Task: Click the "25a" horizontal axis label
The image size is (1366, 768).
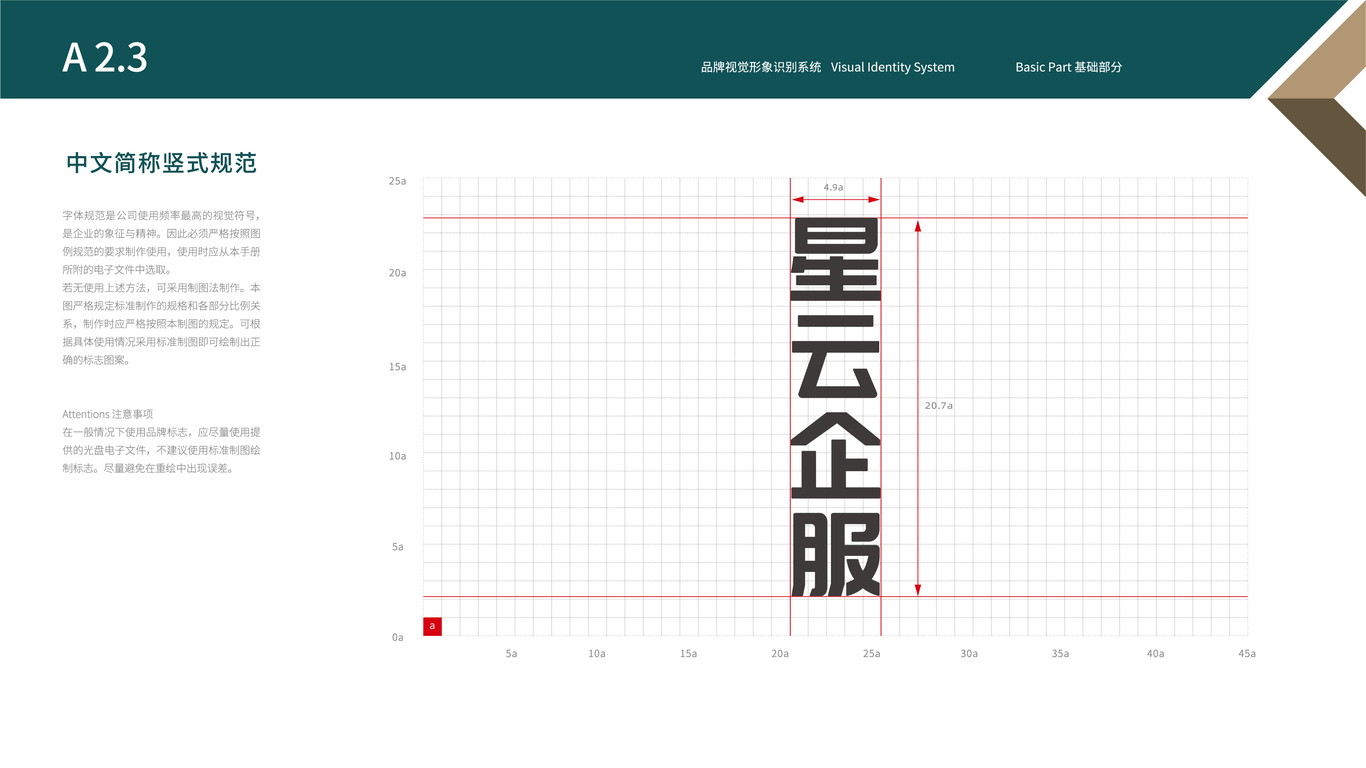Action: tap(872, 654)
